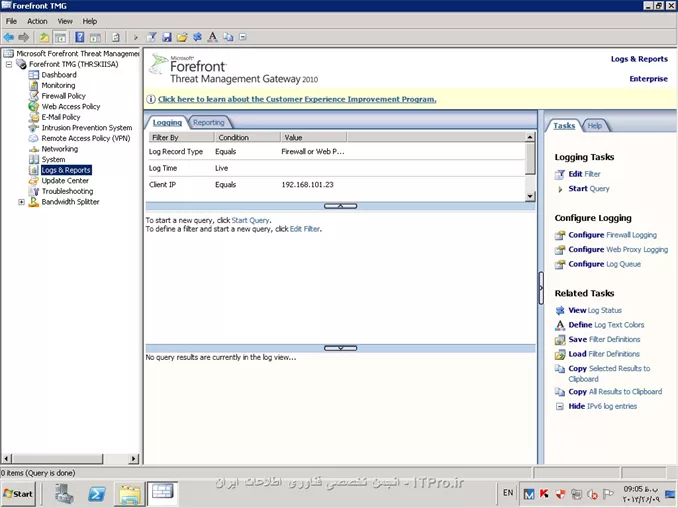The height and width of the screenshot is (508, 678).
Task: Copy results using the toolbar copy icon
Action: click(228, 37)
